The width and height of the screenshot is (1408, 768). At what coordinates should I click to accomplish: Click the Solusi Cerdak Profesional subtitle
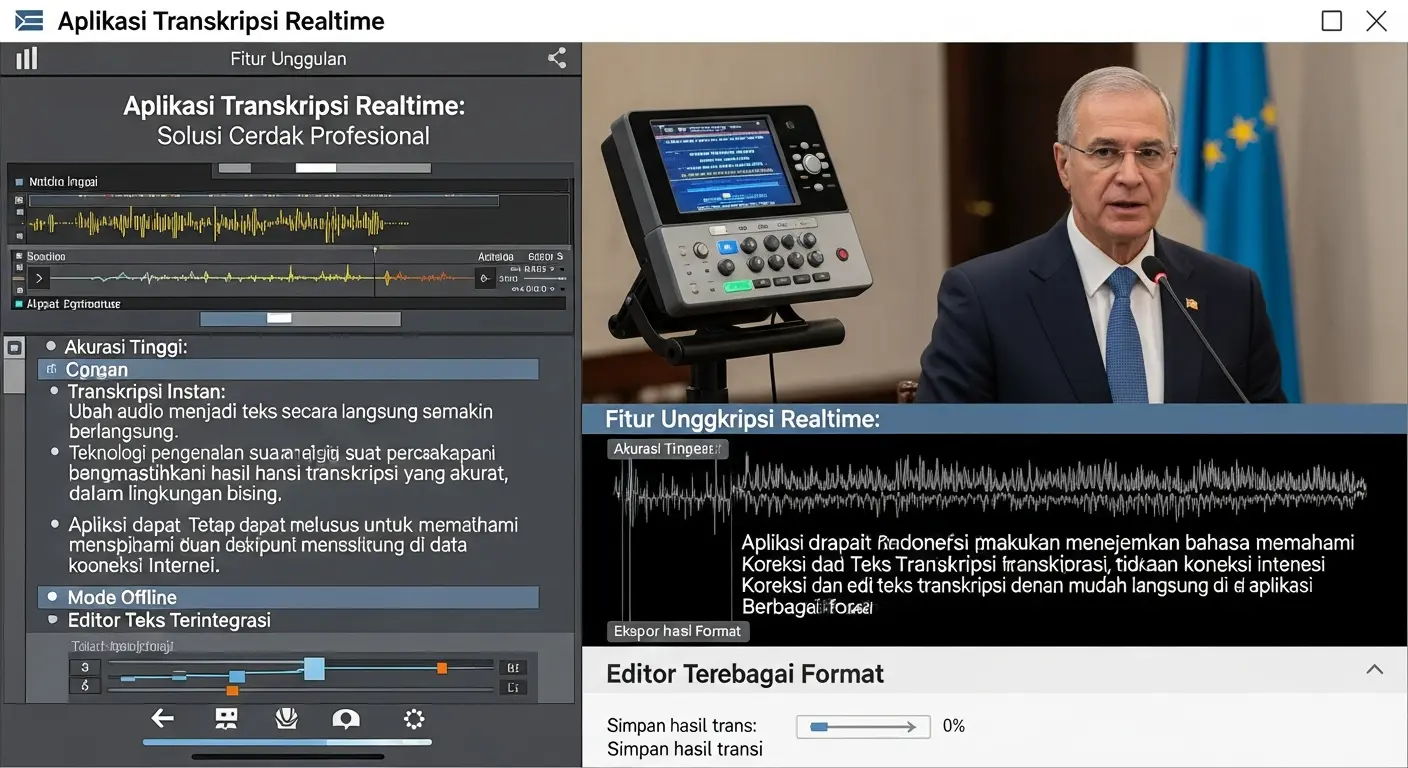(x=293, y=136)
